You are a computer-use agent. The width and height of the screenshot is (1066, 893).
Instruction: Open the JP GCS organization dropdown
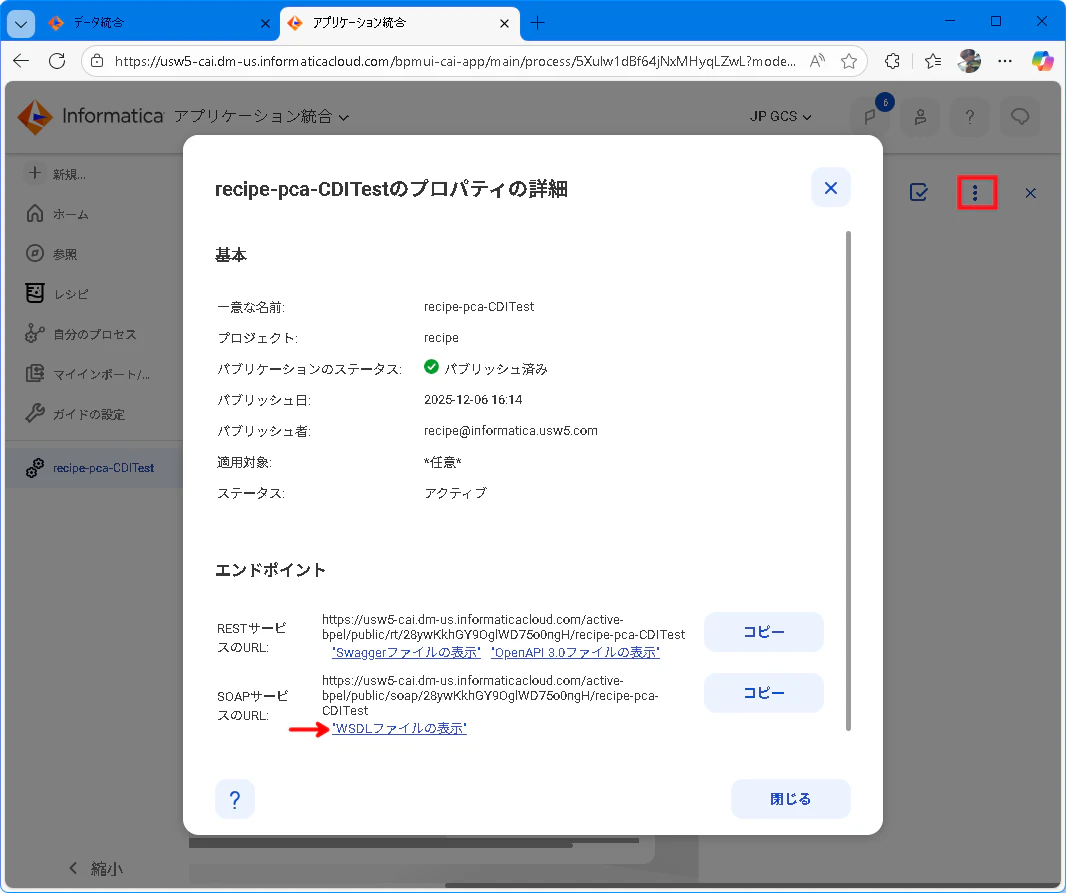click(780, 117)
